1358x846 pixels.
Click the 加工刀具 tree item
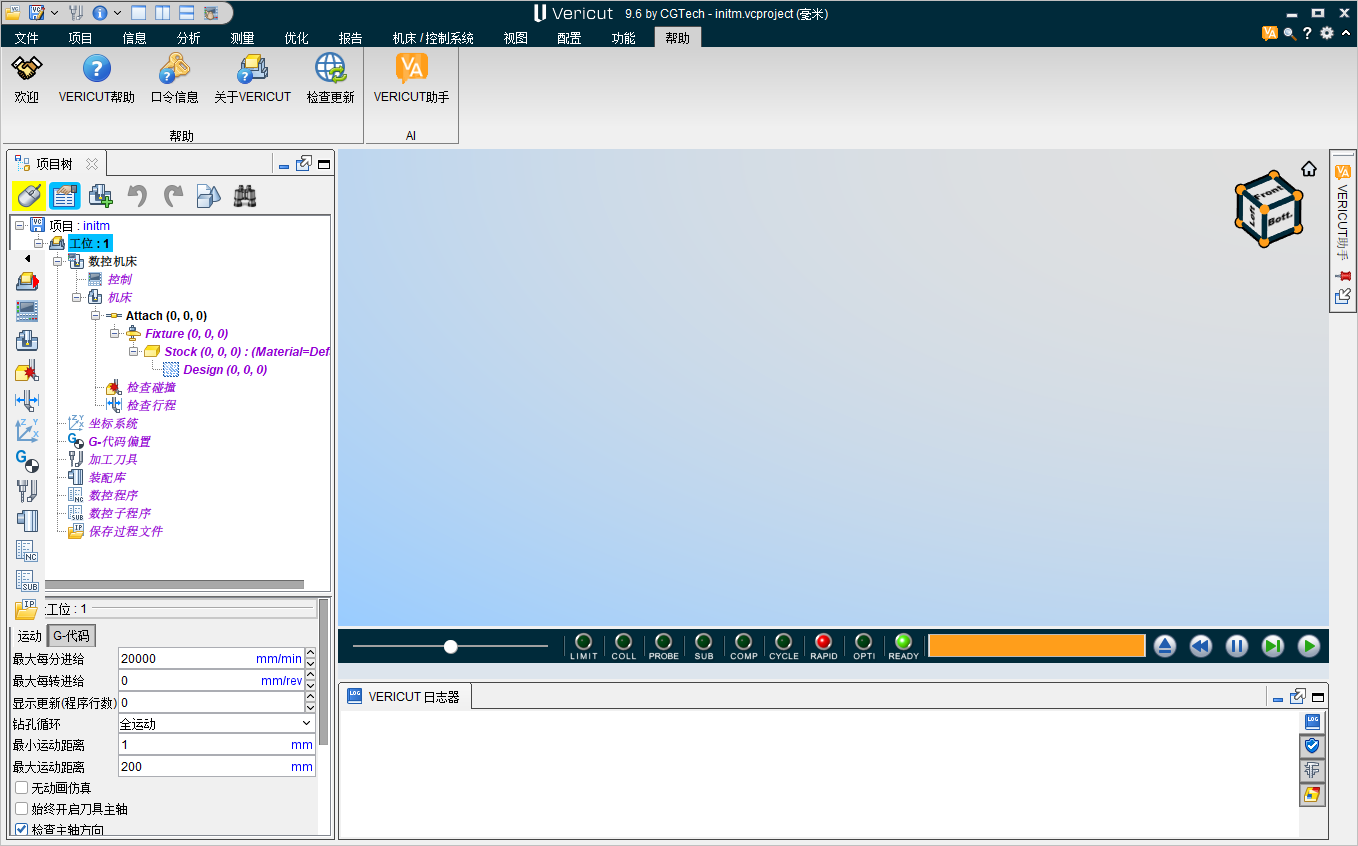113,460
